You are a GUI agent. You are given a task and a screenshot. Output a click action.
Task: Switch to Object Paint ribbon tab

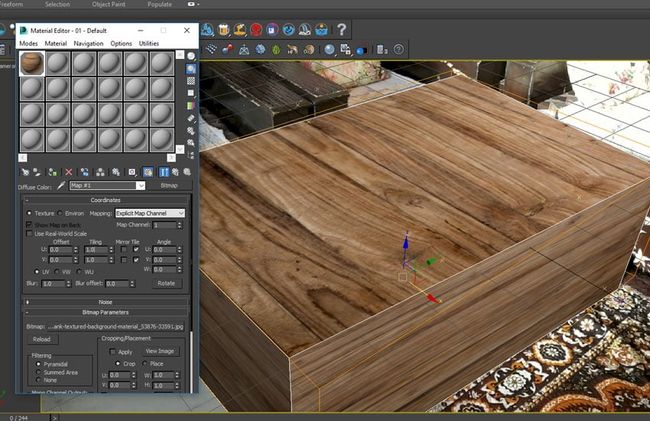[x=109, y=4]
